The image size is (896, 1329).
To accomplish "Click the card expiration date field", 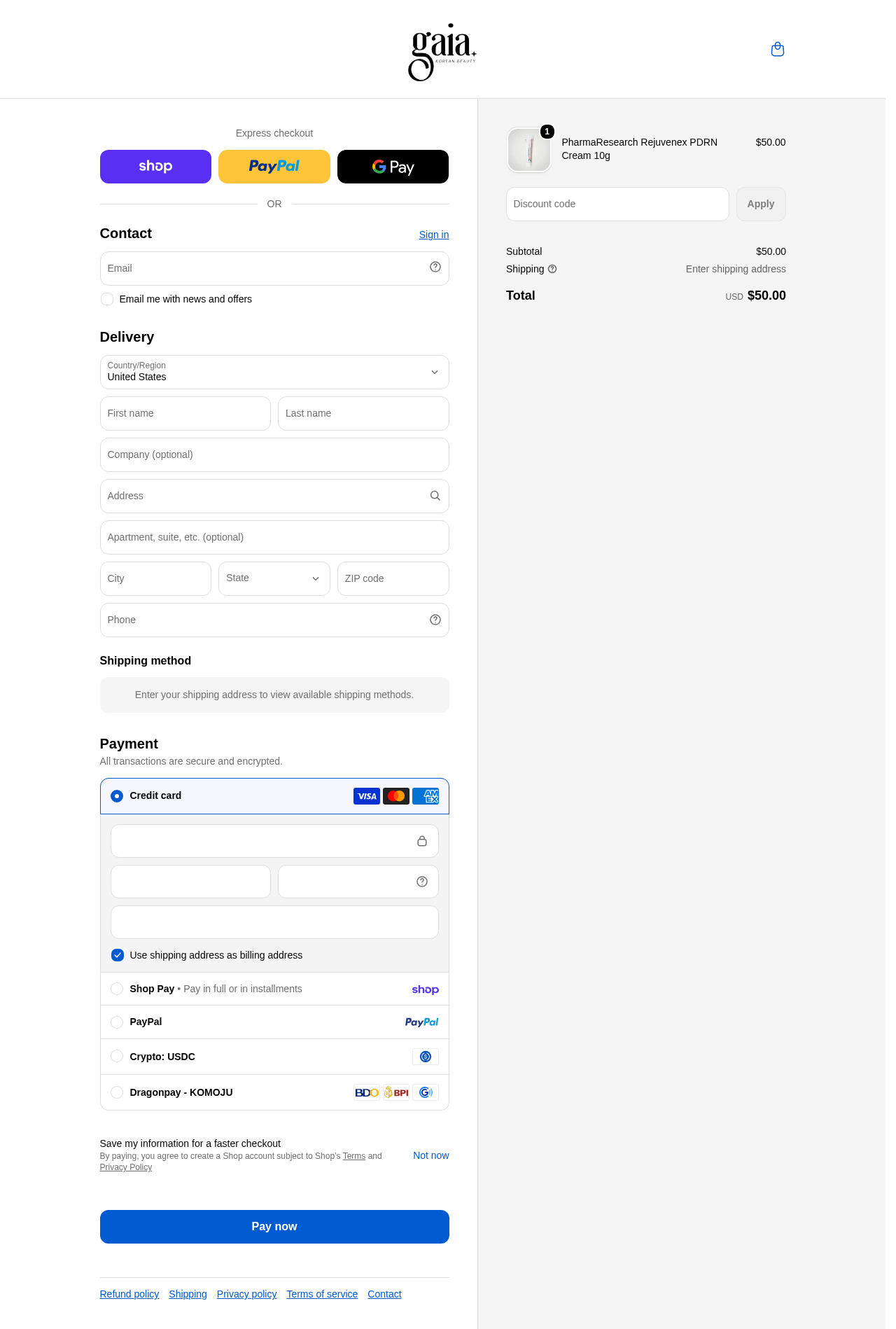I will (190, 882).
